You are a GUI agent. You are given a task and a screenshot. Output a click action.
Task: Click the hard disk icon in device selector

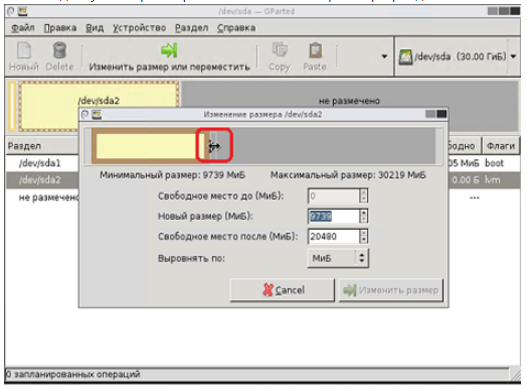point(405,57)
